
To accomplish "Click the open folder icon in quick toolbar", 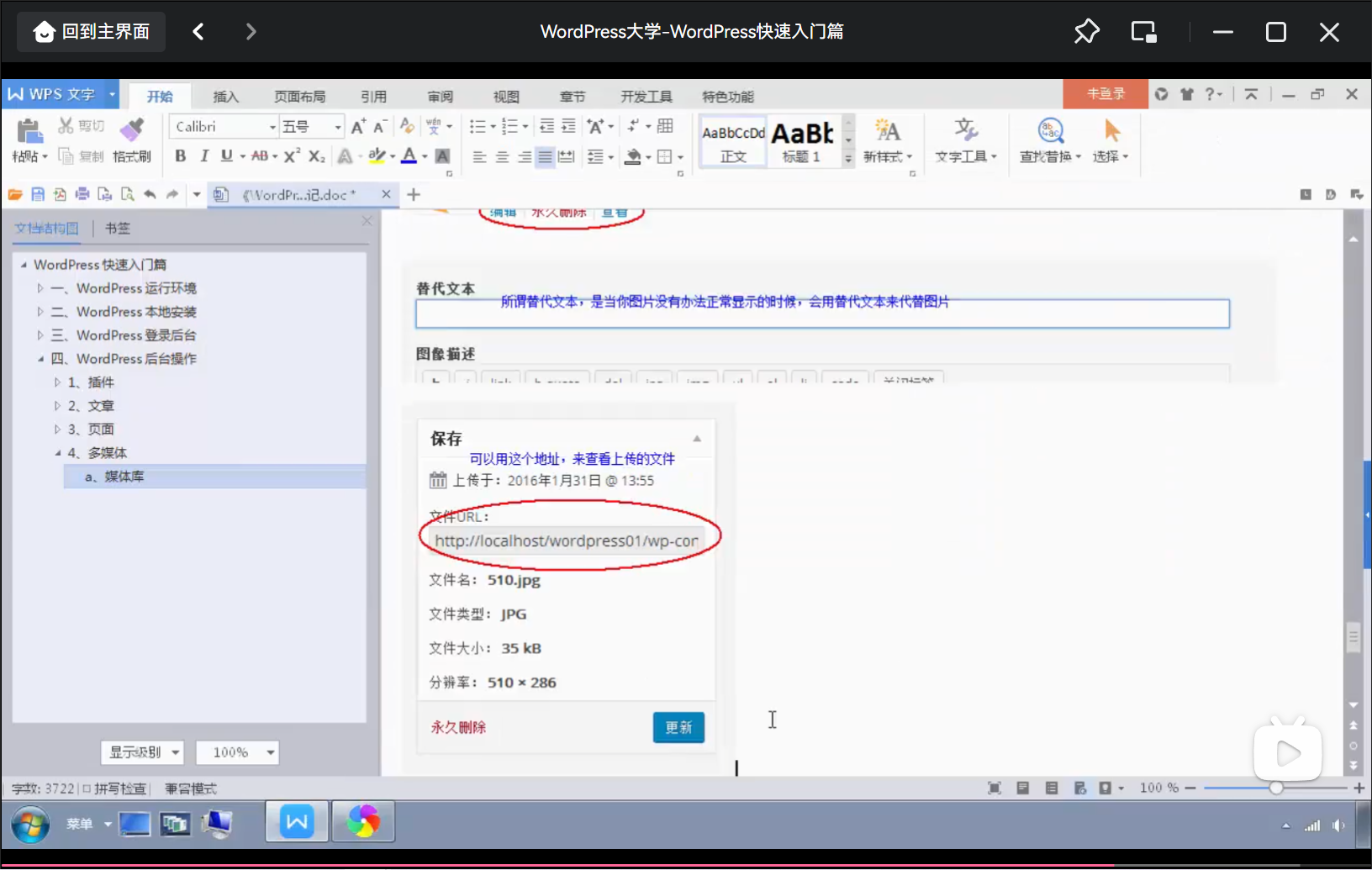I will pos(15,195).
